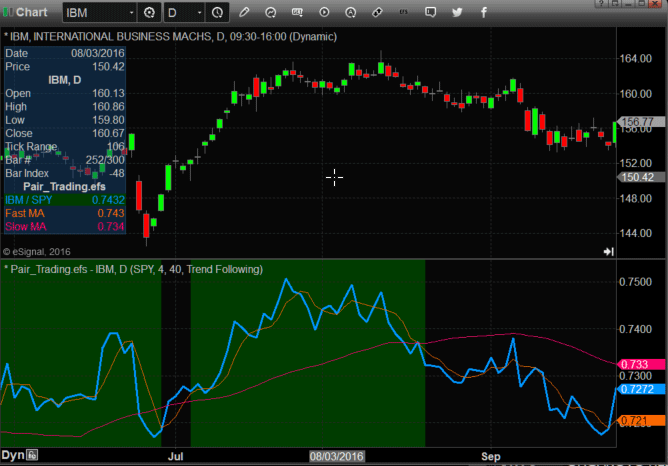
Task: Click the refresh chart circular icon
Action: click(271, 12)
